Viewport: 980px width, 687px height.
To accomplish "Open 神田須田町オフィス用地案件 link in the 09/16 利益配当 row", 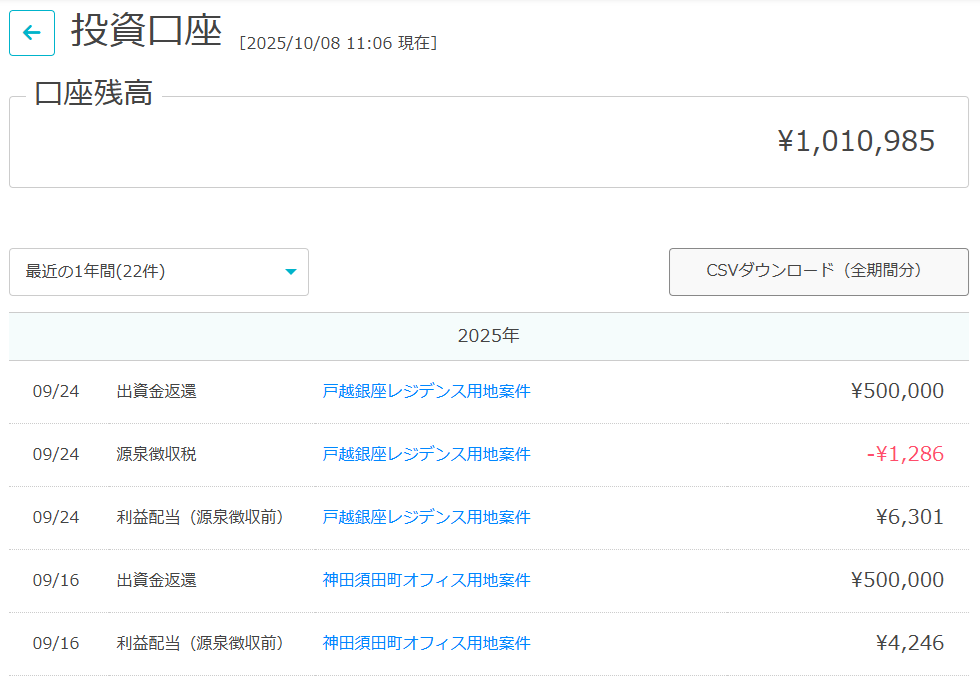I will tap(426, 643).
